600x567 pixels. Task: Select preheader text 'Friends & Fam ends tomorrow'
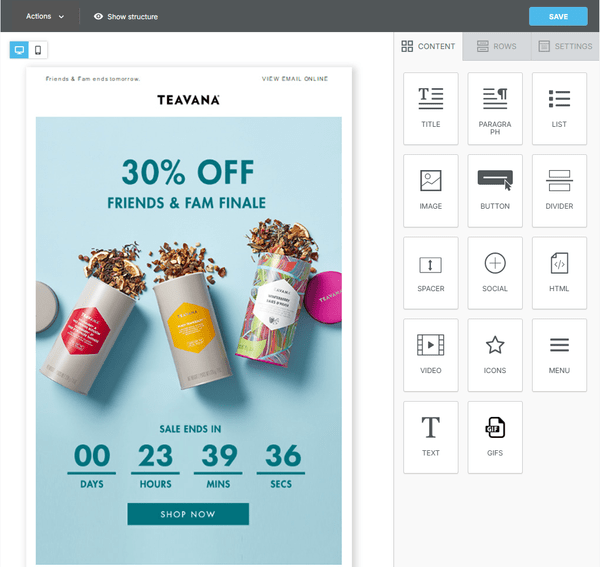[93, 79]
